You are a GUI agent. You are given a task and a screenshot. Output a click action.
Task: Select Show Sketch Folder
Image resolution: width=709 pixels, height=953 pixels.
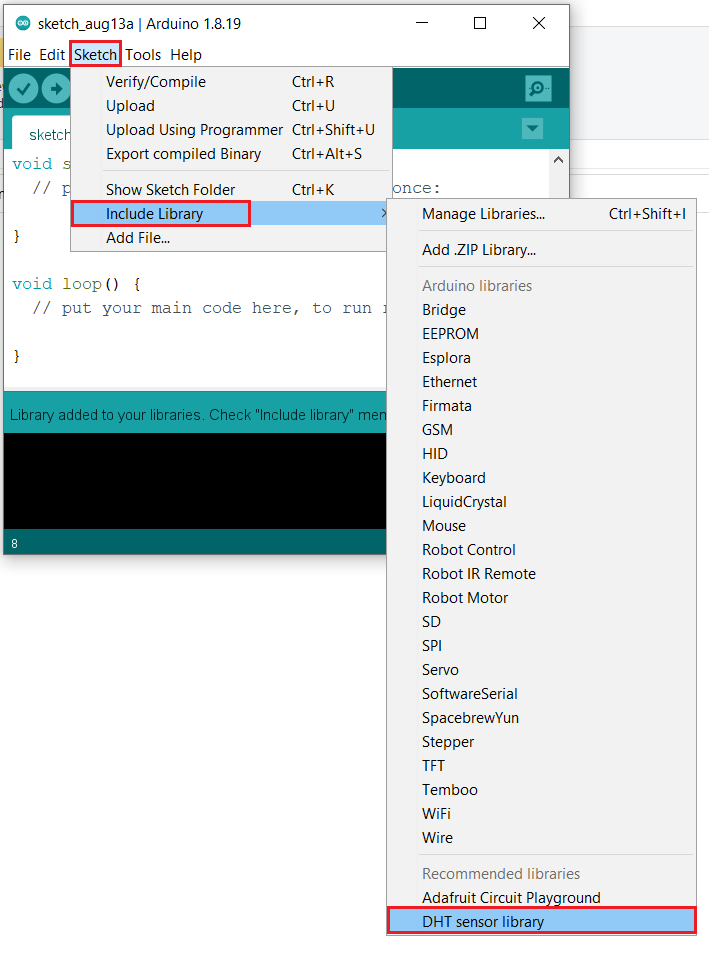coord(230,190)
